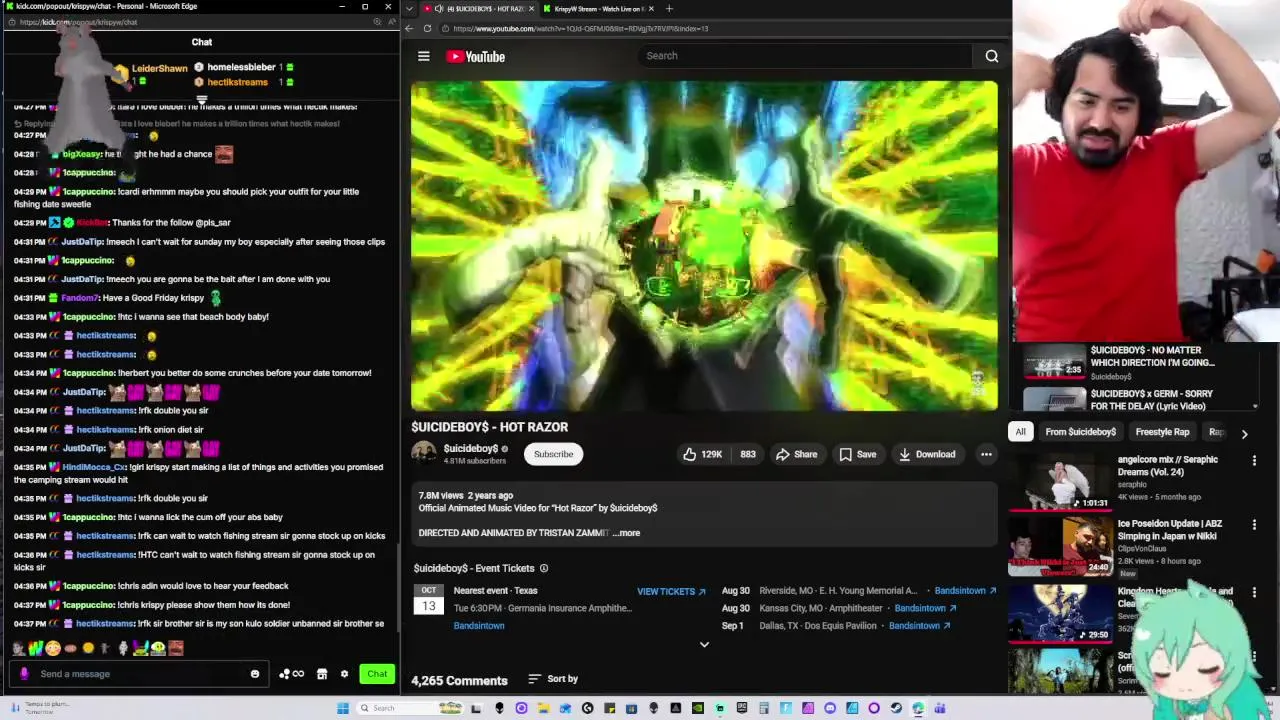This screenshot has height=720, width=1280.
Task: Open Bandsintown link under Nearest event
Action: pyautogui.click(x=479, y=626)
